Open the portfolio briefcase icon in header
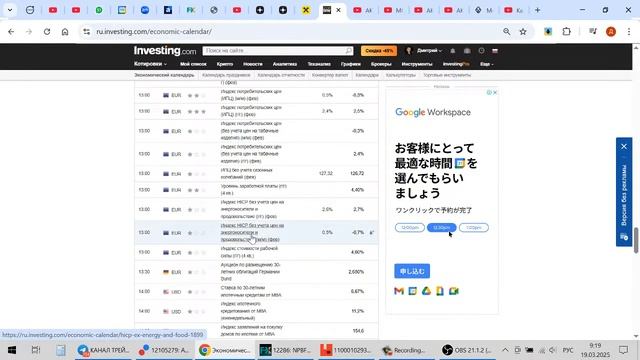640x360 pixels. pos(467,51)
